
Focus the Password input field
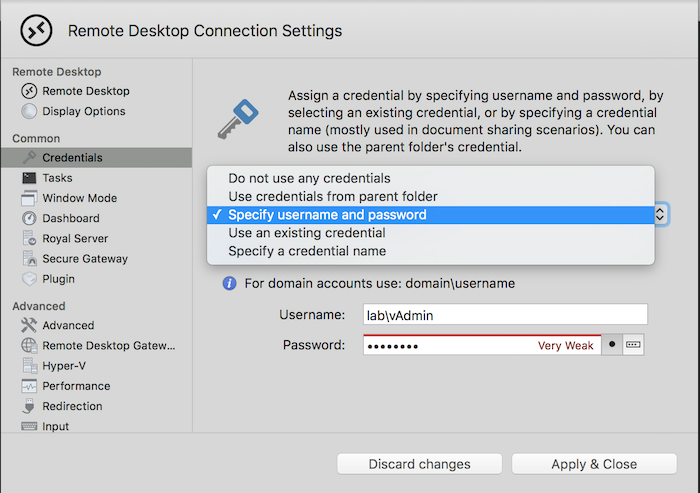(450, 346)
